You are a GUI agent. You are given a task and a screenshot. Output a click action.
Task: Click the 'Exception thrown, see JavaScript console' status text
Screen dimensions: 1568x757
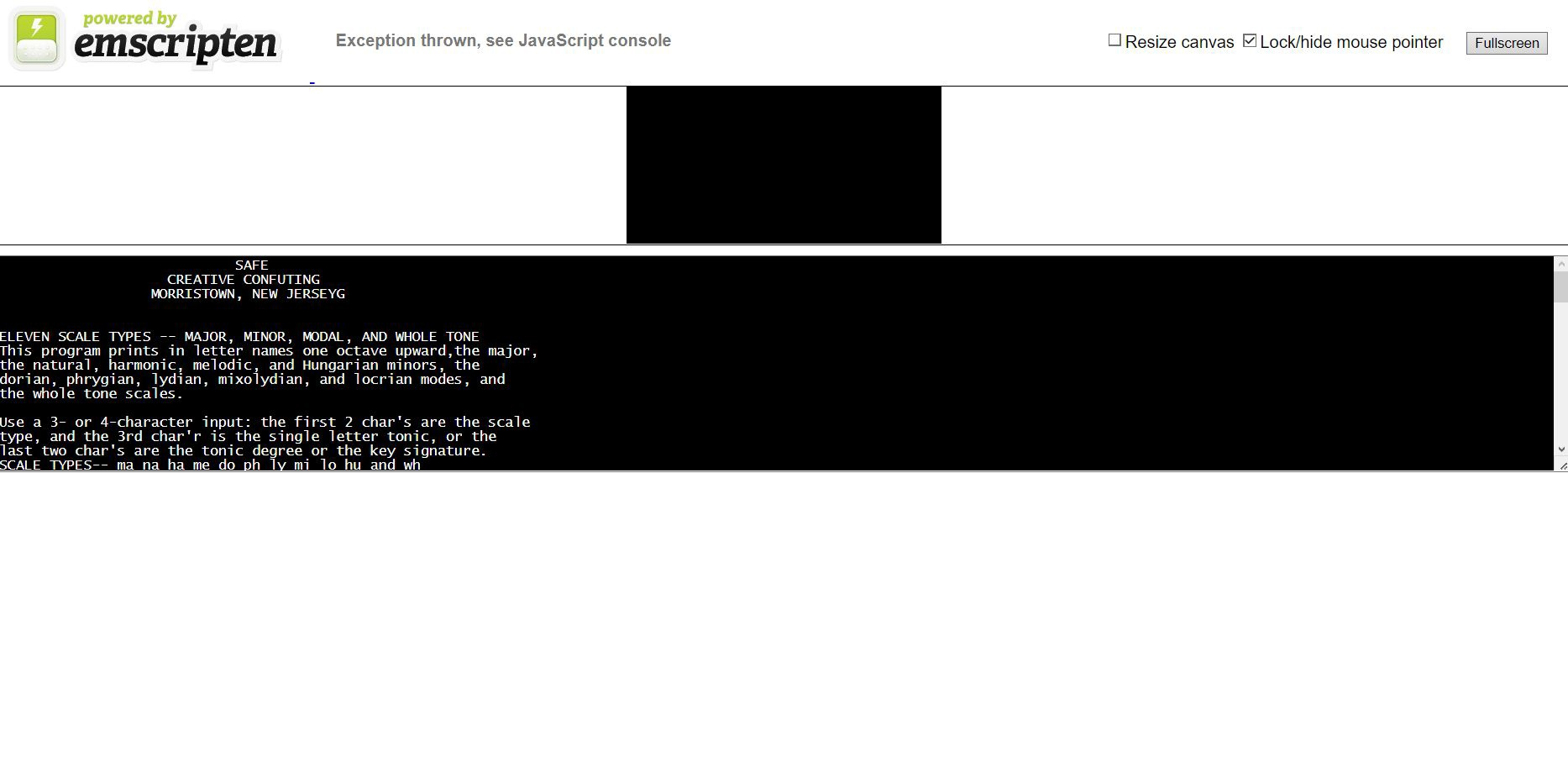(503, 39)
